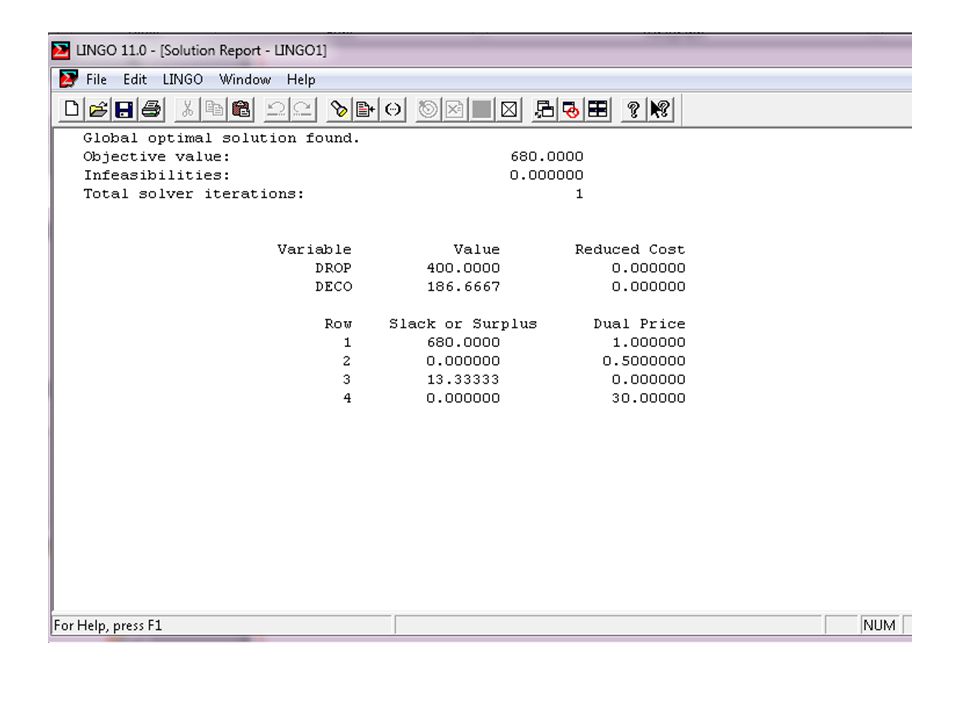The width and height of the screenshot is (960, 720).
Task: Open the Window menu
Action: coord(245,80)
